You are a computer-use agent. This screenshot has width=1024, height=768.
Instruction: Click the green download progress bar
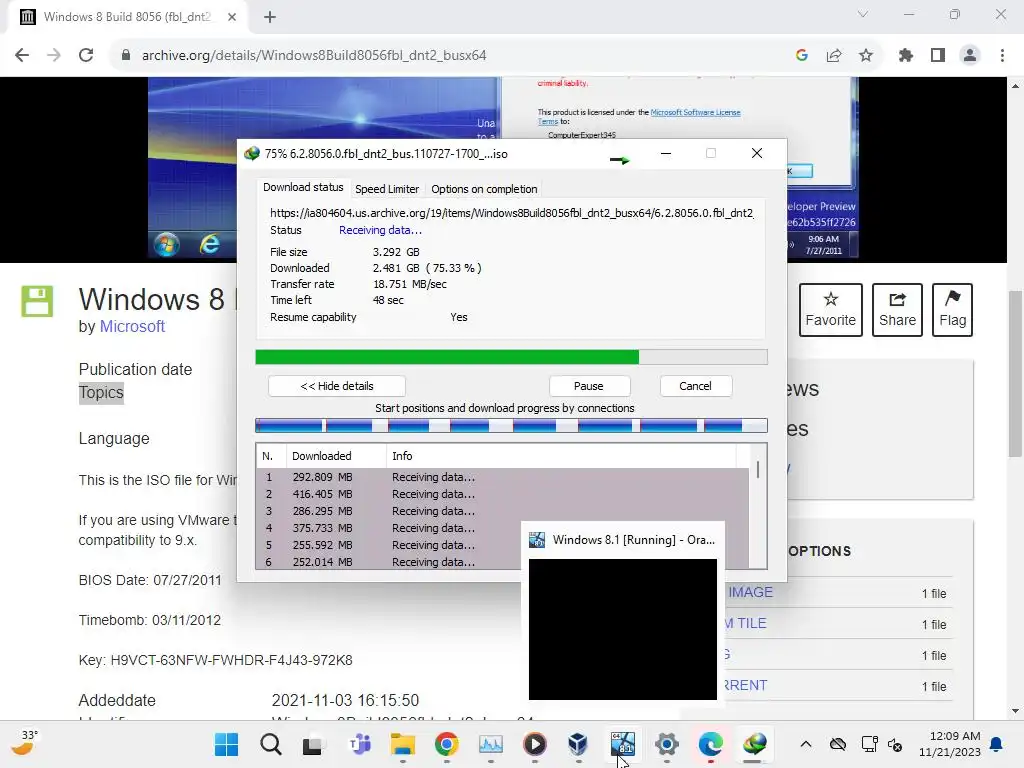pyautogui.click(x=511, y=357)
